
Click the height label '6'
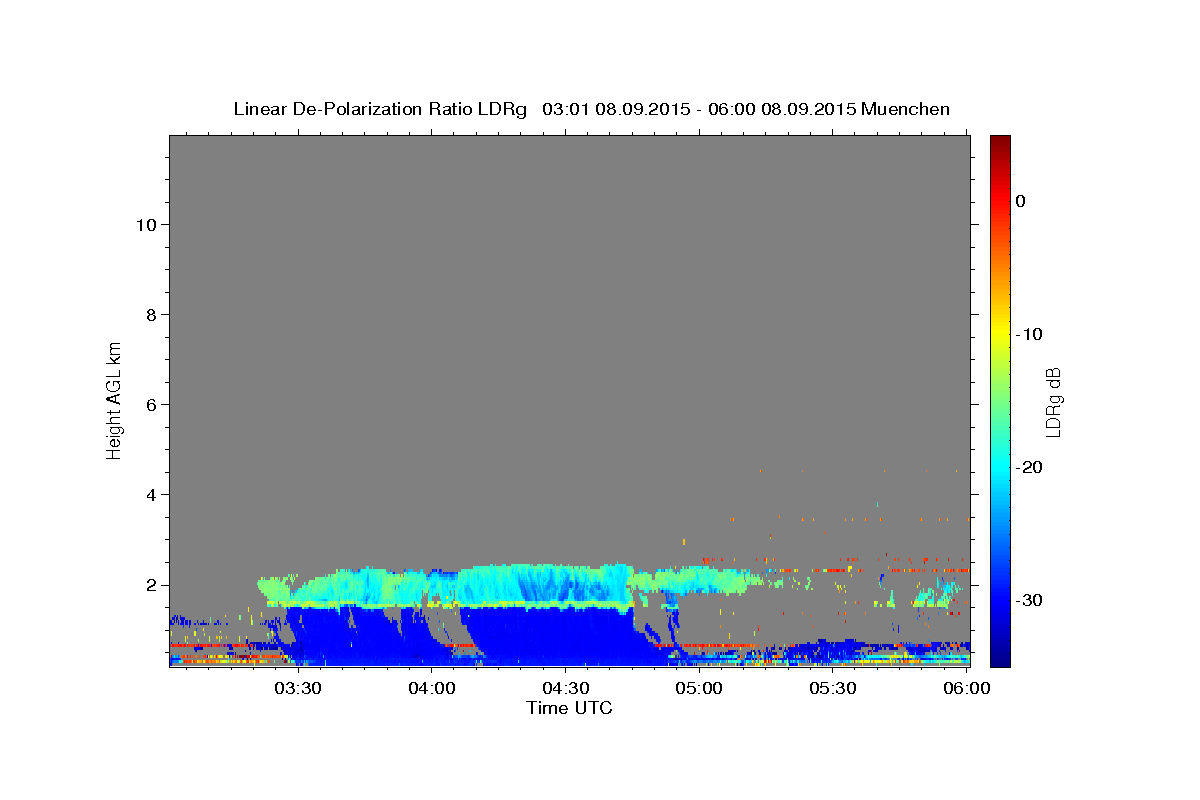point(149,405)
